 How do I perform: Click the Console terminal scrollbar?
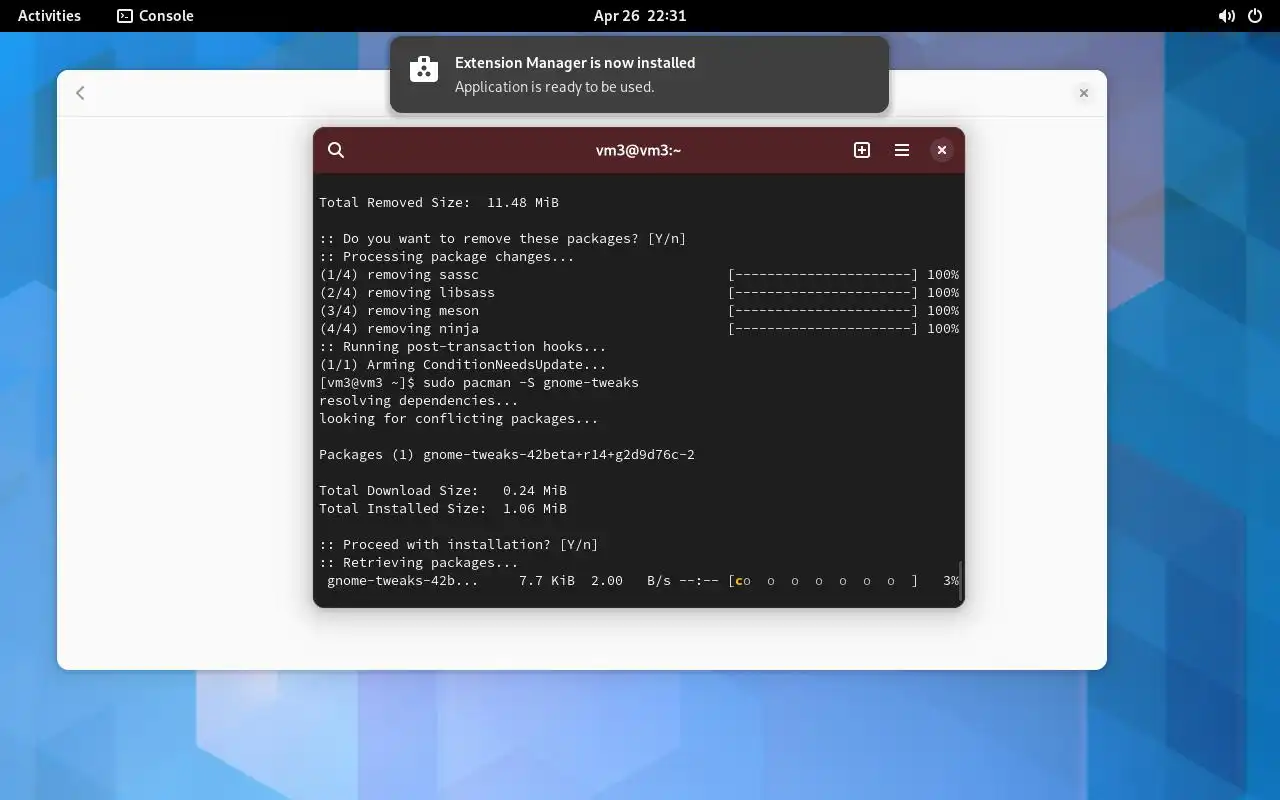961,581
